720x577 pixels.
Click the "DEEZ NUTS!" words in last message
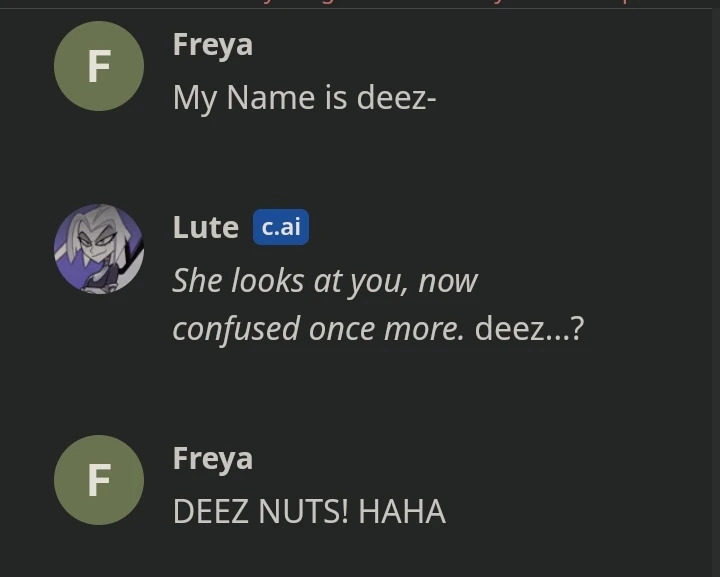tap(260, 512)
